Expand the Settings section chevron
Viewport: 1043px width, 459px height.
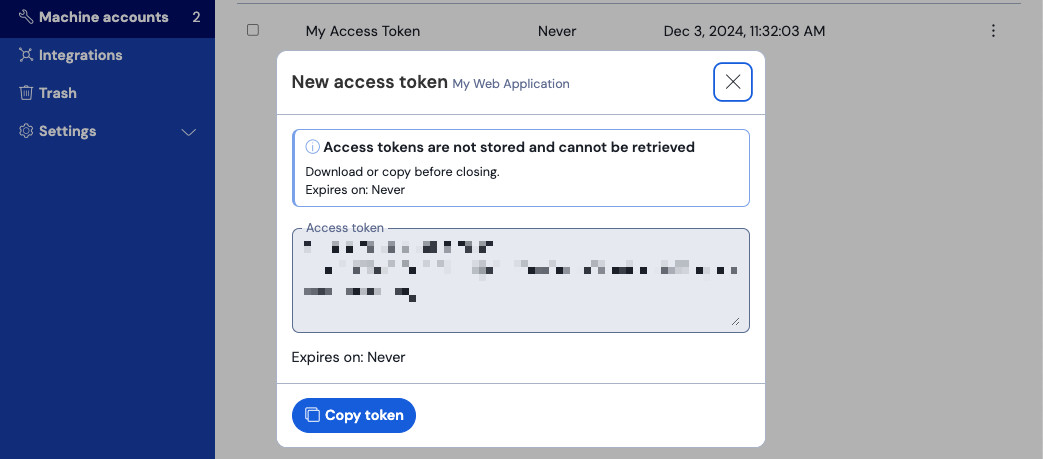tap(188, 132)
